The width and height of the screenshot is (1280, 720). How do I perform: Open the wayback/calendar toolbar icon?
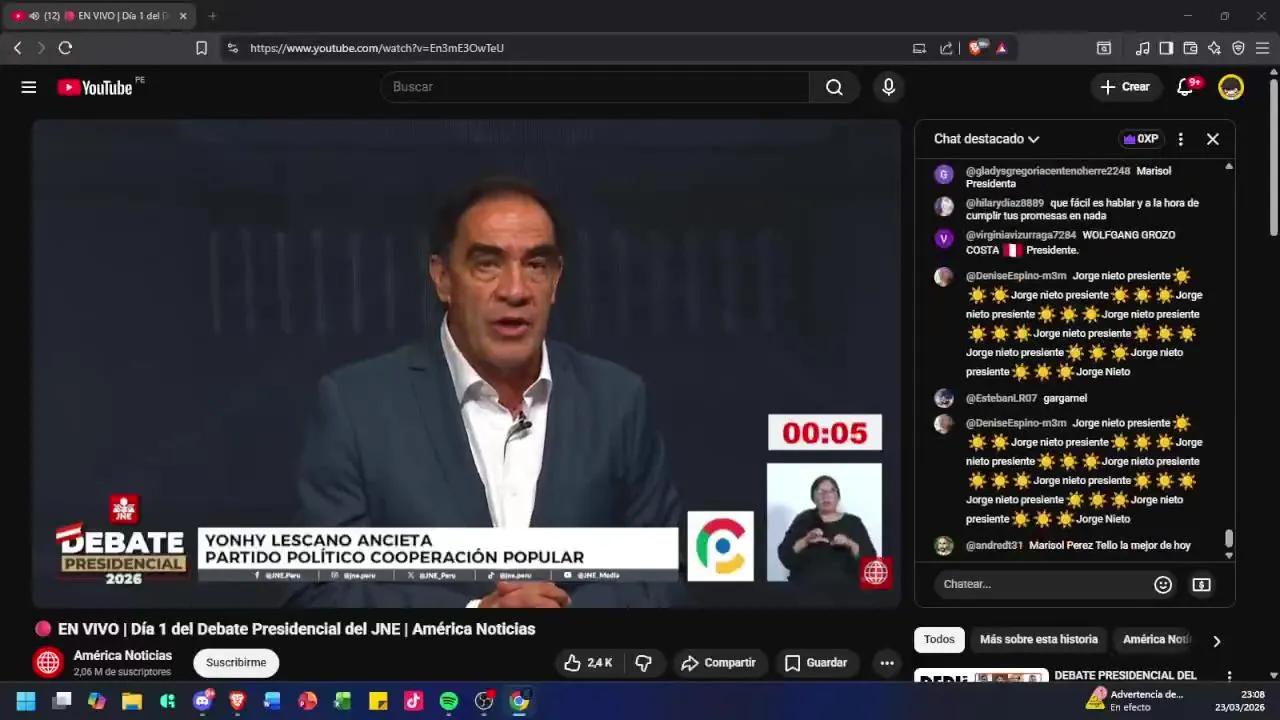pos(1104,48)
